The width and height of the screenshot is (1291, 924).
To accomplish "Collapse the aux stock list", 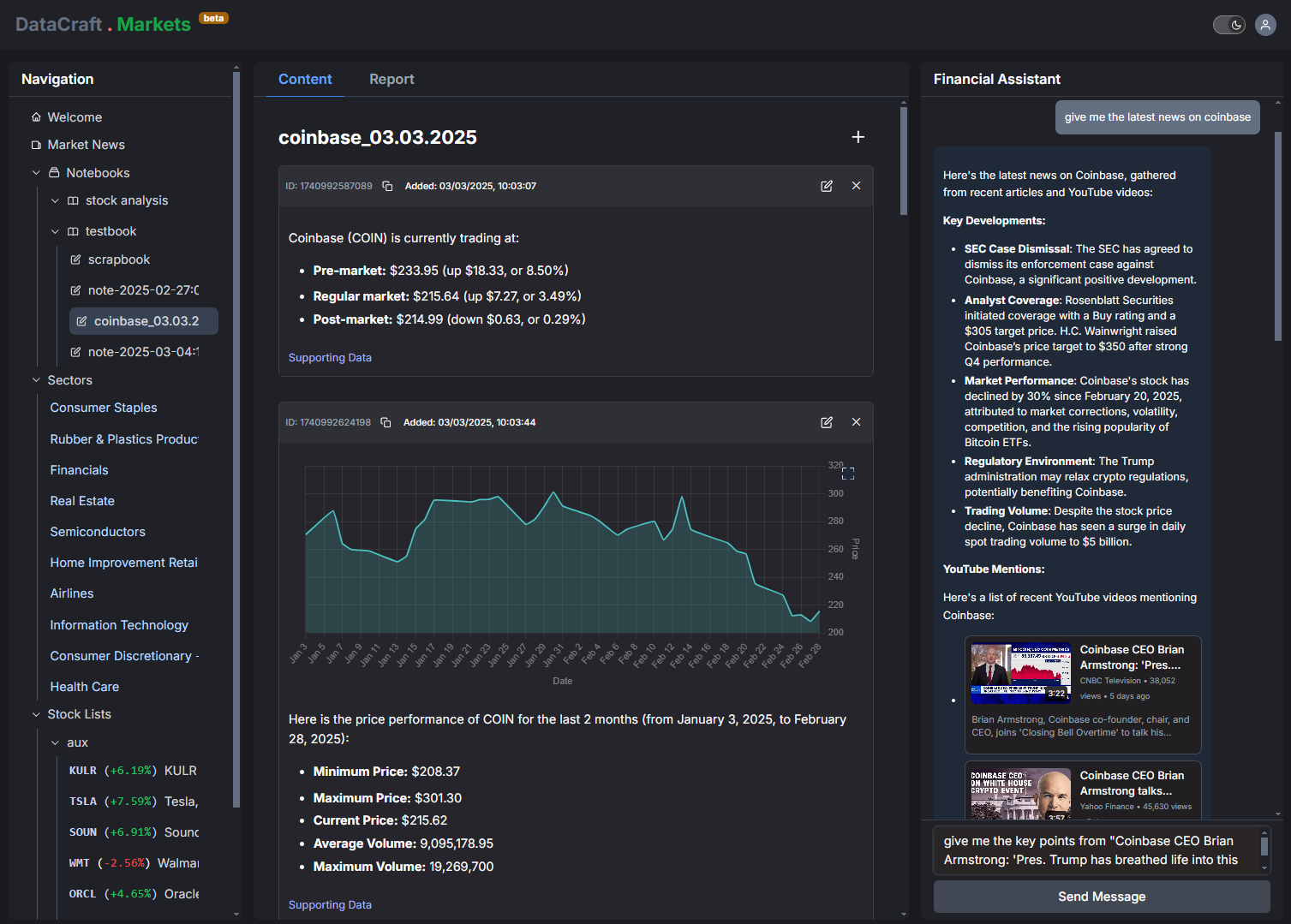I will [x=55, y=742].
